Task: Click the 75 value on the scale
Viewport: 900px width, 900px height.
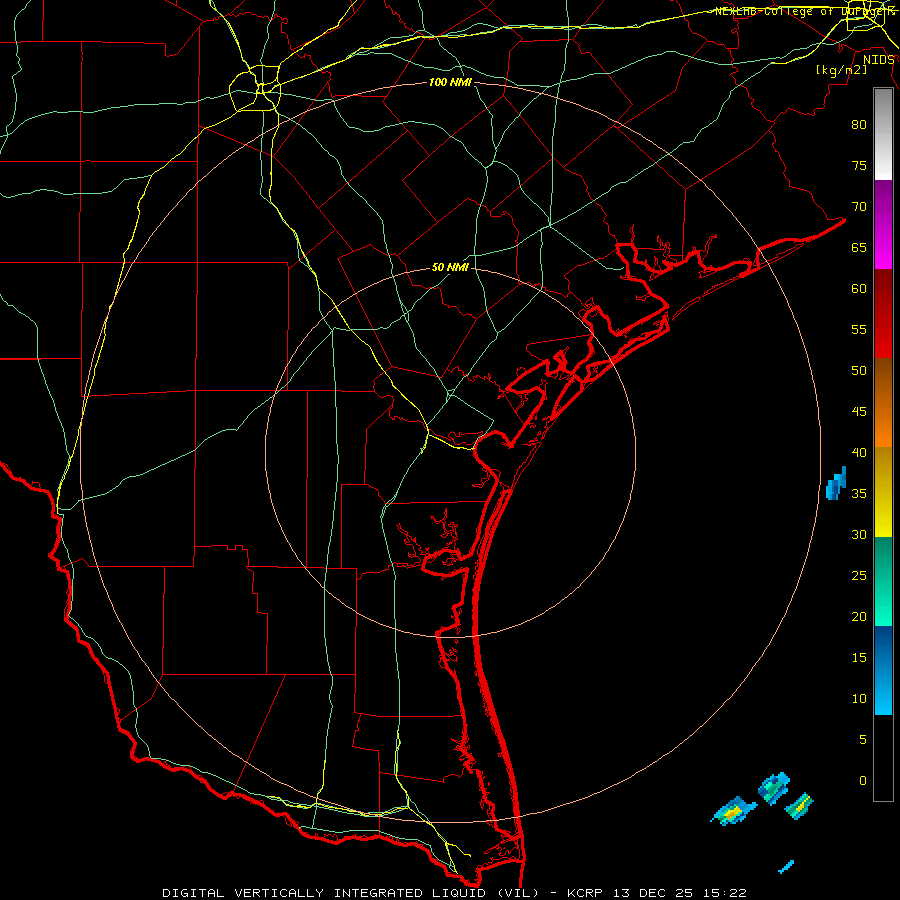Action: pos(859,165)
